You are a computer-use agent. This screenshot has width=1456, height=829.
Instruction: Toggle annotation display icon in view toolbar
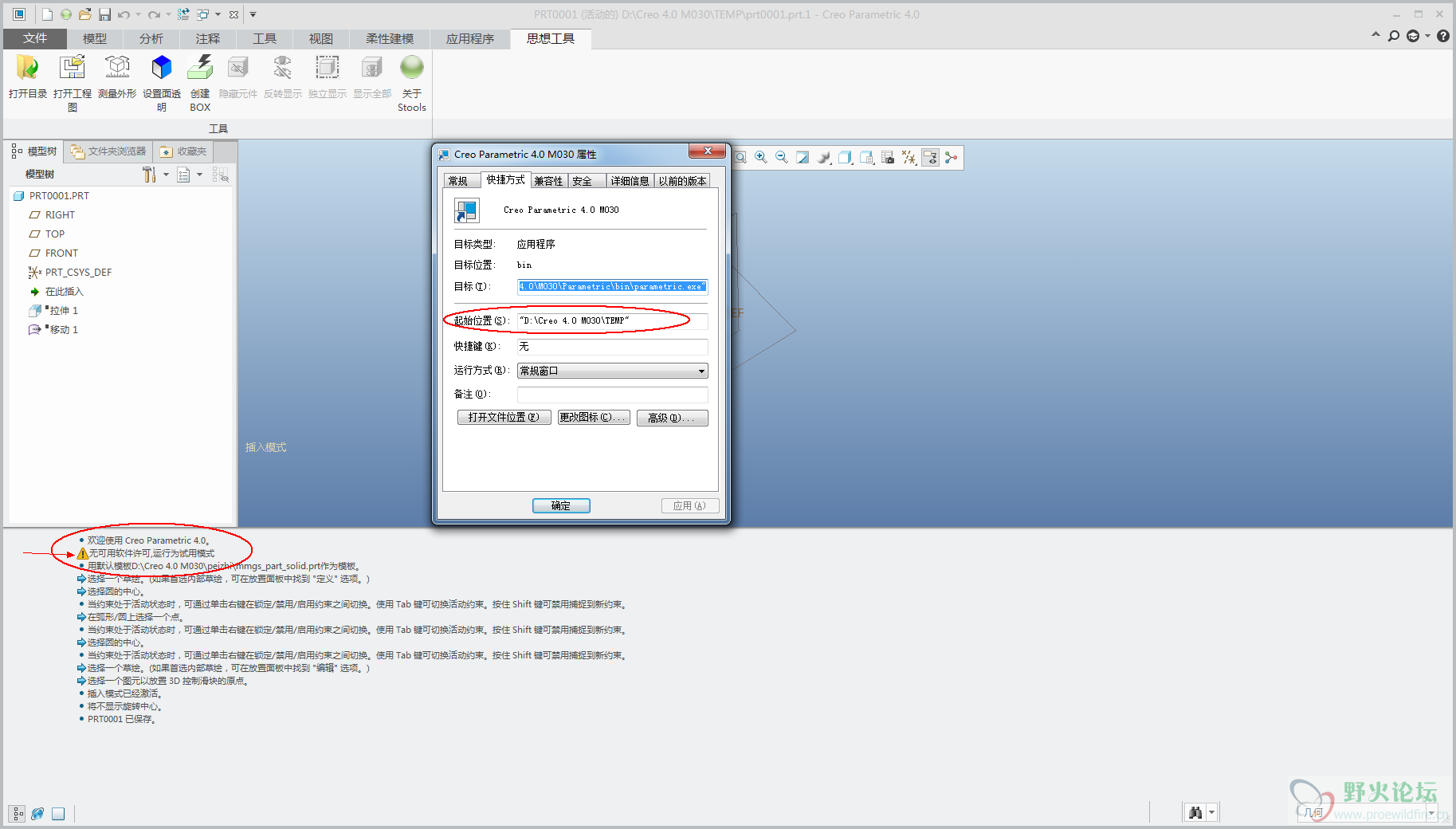tap(930, 158)
